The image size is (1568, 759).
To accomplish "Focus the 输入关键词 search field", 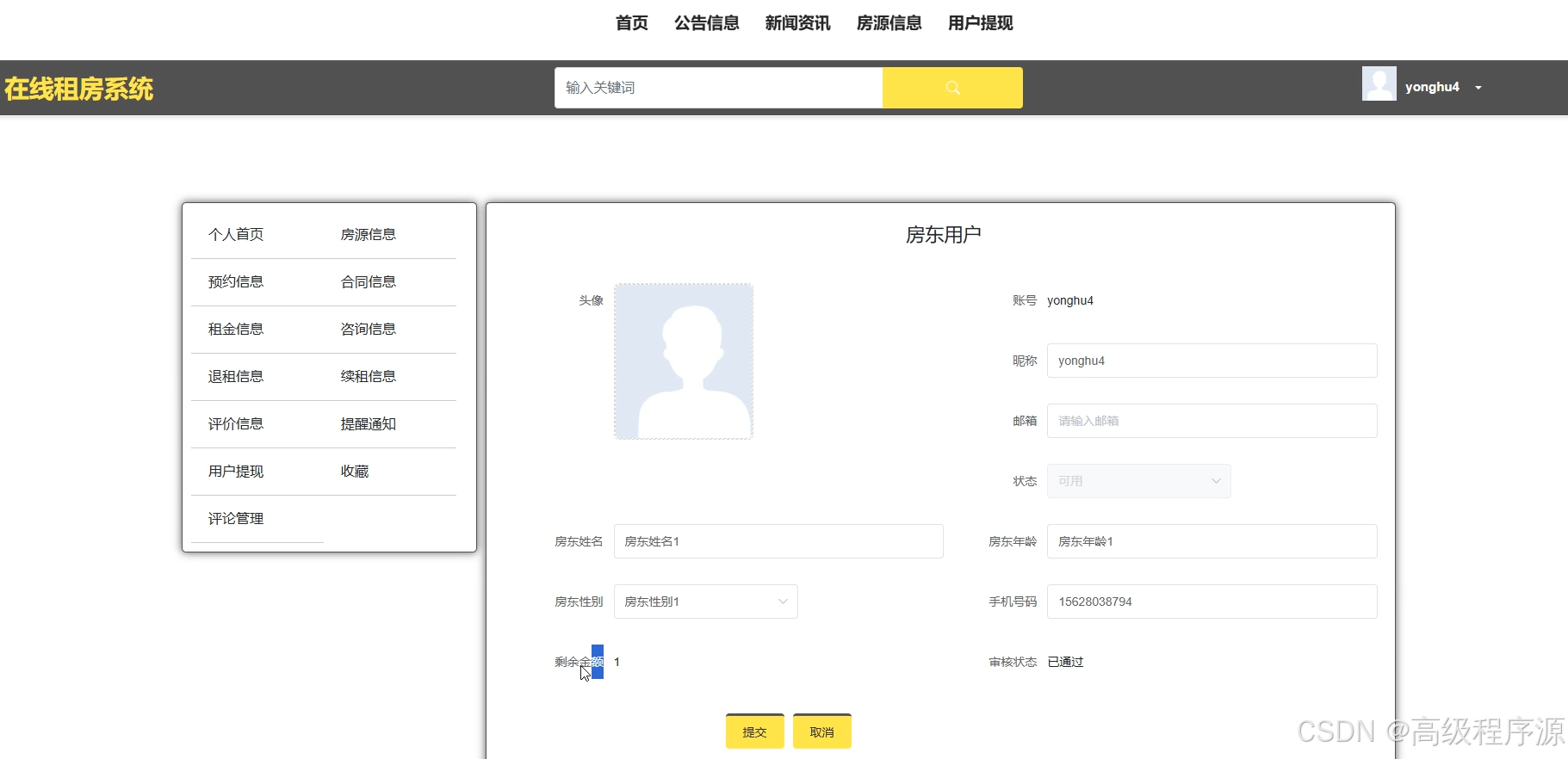I will 718,88.
